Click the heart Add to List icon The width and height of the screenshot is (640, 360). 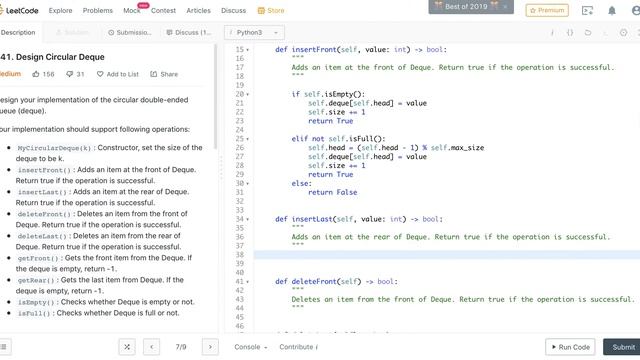click(100, 74)
